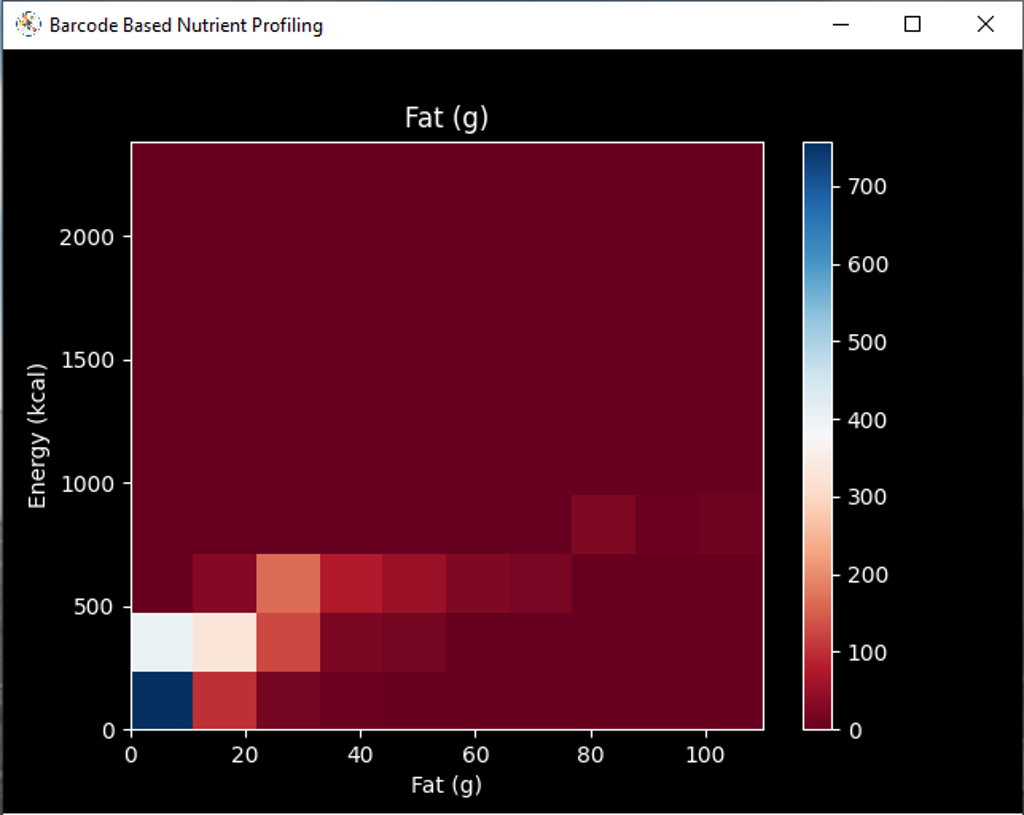Screen dimensions: 1024x815
Task: Click the salmon-orange cell above 500 kcal
Action: (x=288, y=583)
